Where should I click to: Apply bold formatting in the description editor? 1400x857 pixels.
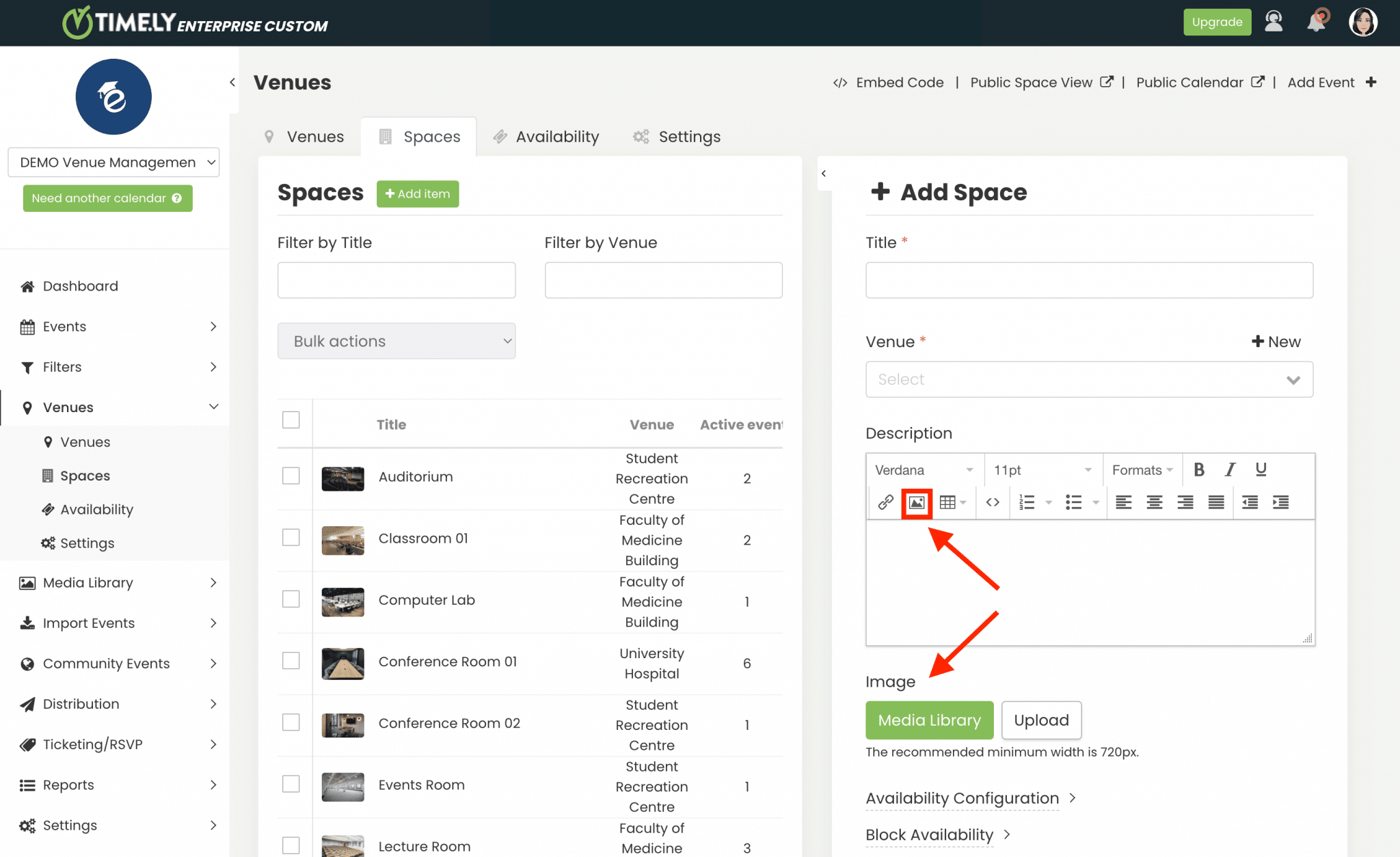[x=1199, y=470]
